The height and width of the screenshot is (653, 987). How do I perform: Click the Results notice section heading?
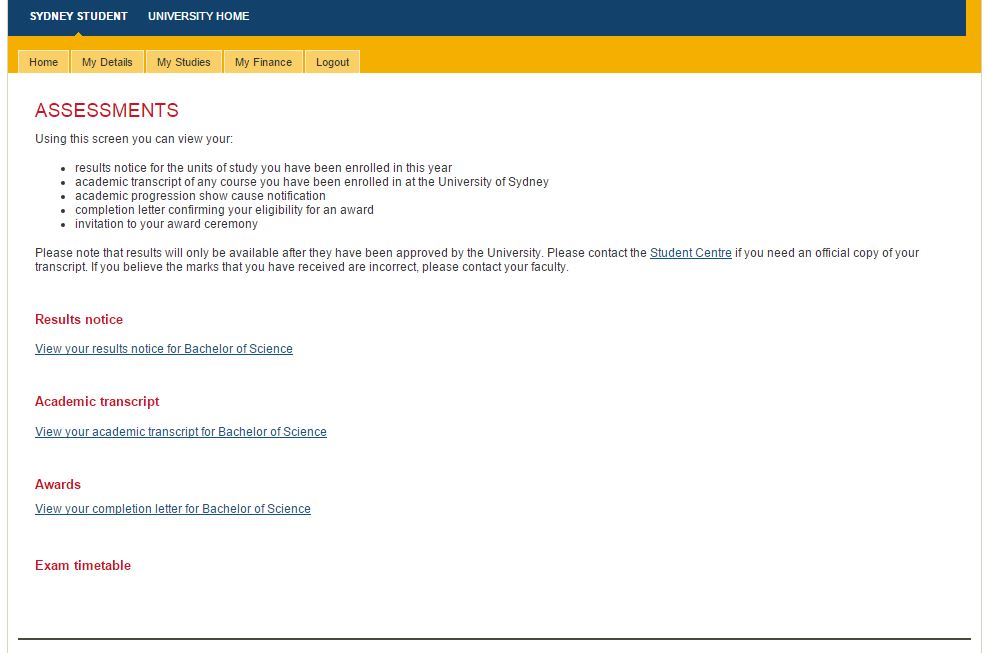click(x=79, y=320)
